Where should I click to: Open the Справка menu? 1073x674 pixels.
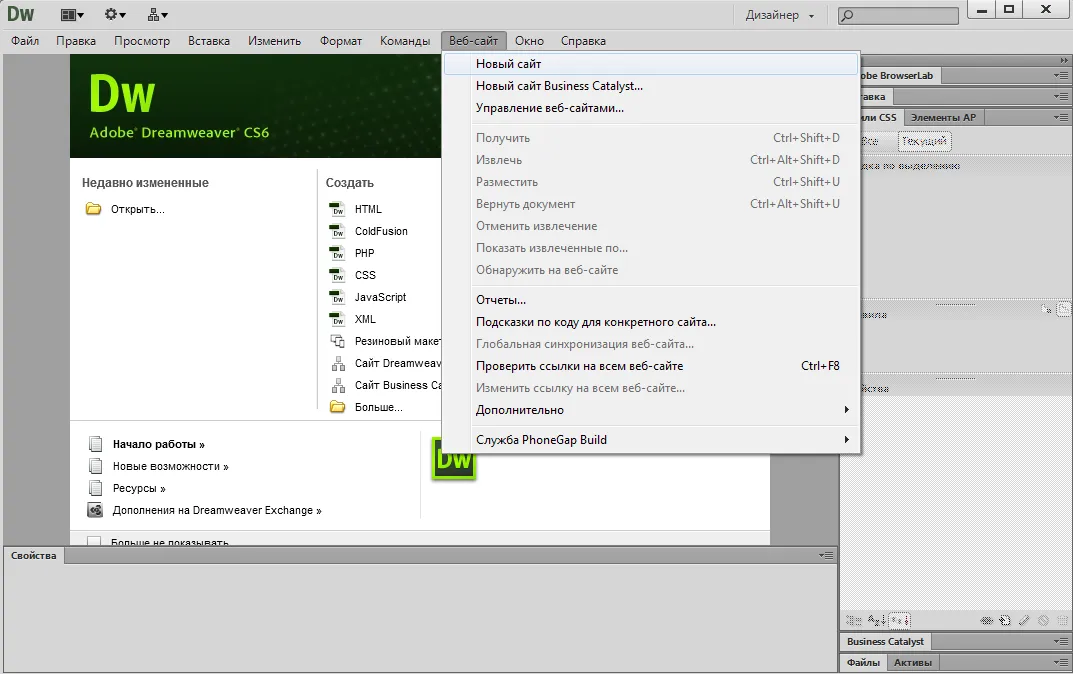pyautogui.click(x=583, y=41)
